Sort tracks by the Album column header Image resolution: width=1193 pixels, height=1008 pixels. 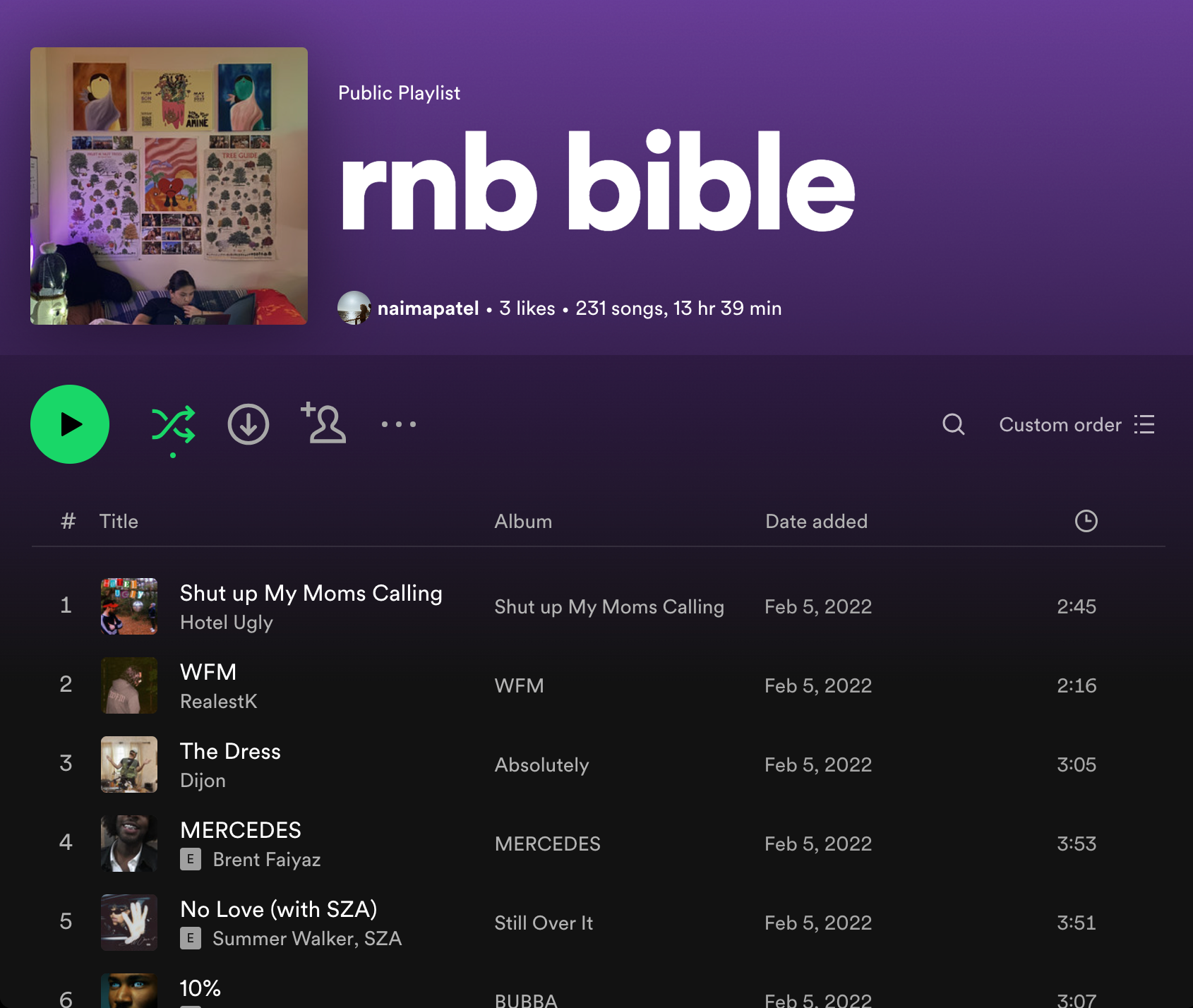tap(523, 522)
